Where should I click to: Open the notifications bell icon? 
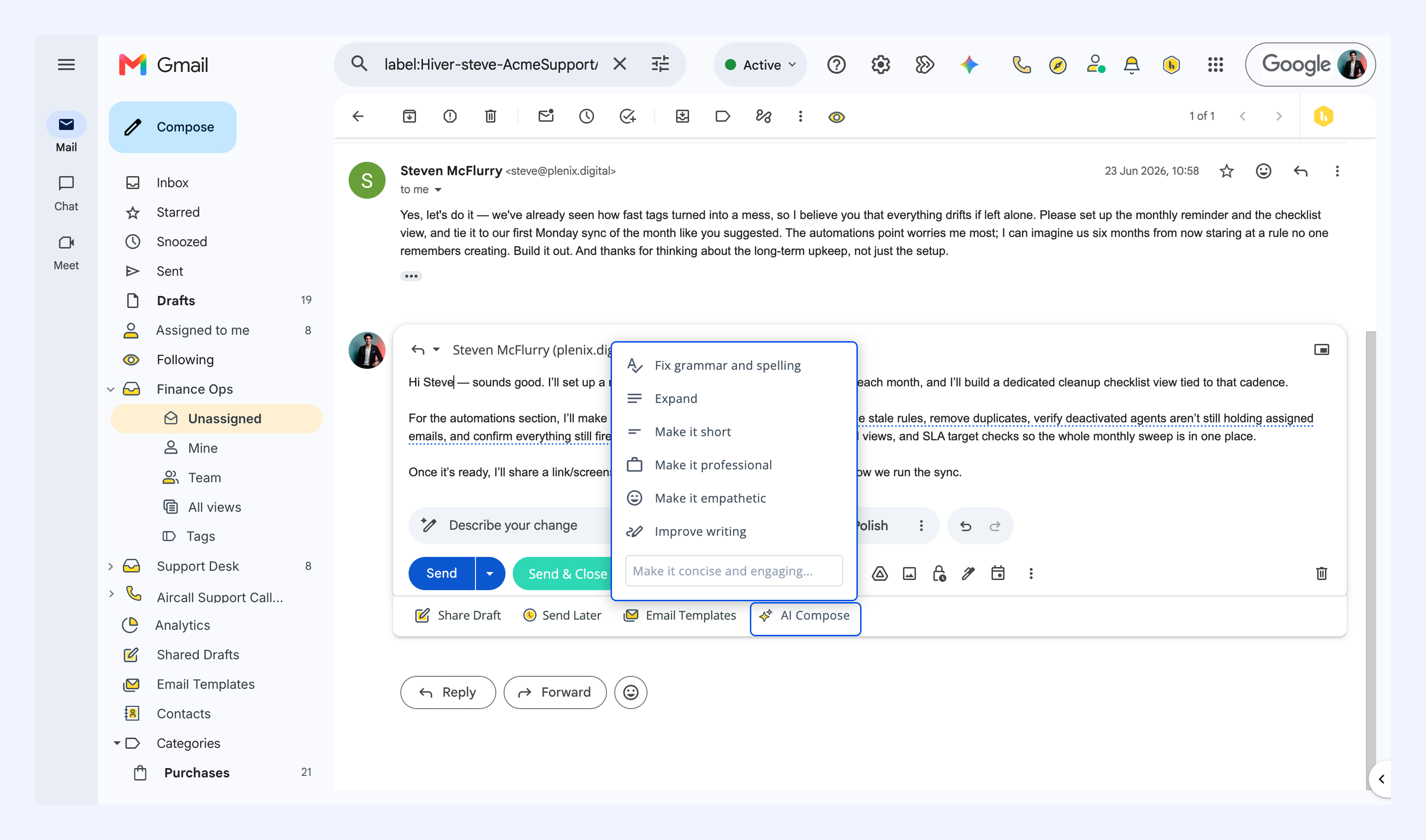click(x=1132, y=65)
